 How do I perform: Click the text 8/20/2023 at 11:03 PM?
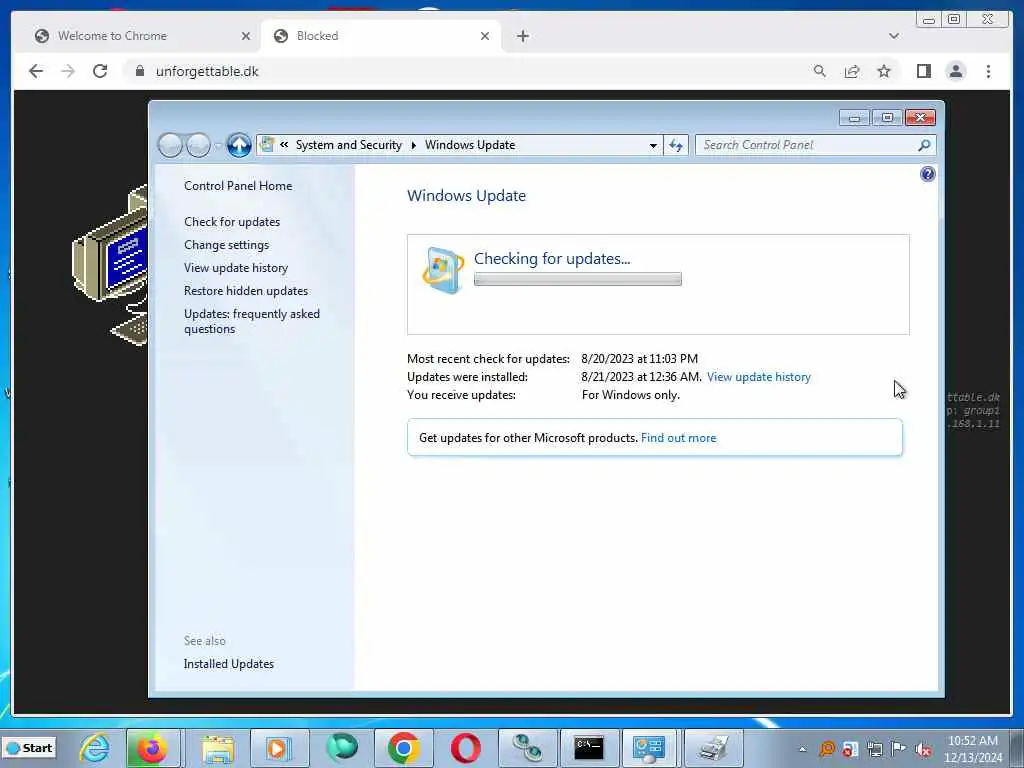tap(639, 359)
